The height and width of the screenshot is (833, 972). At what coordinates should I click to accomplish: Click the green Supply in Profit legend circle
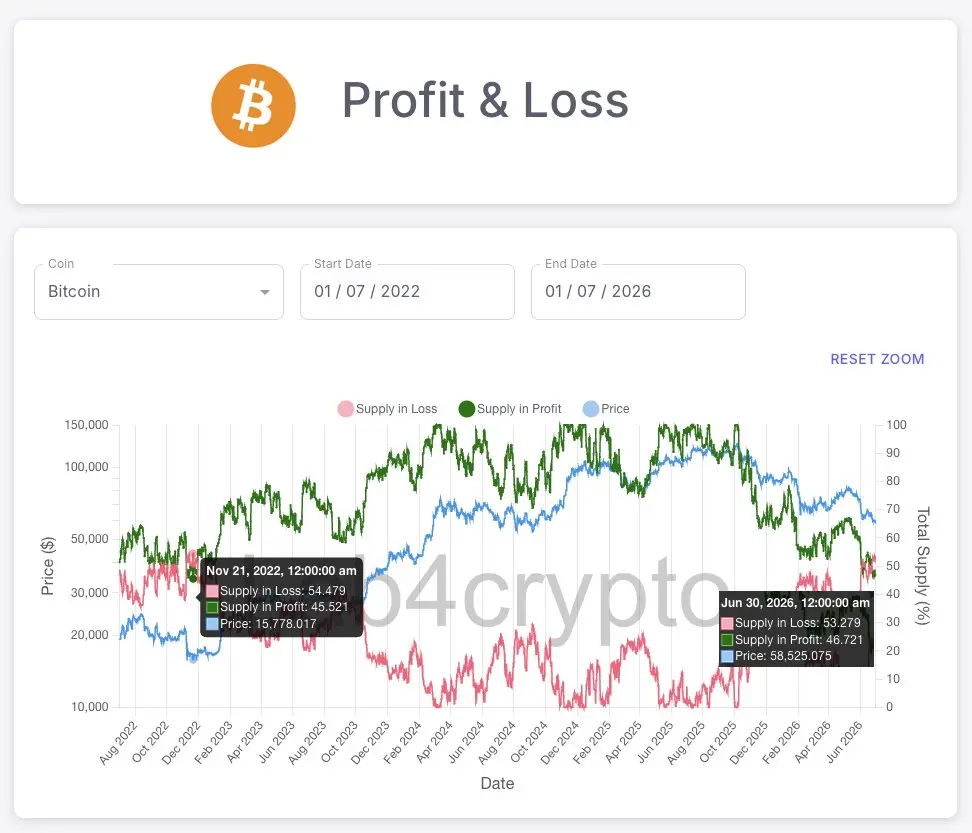[467, 409]
